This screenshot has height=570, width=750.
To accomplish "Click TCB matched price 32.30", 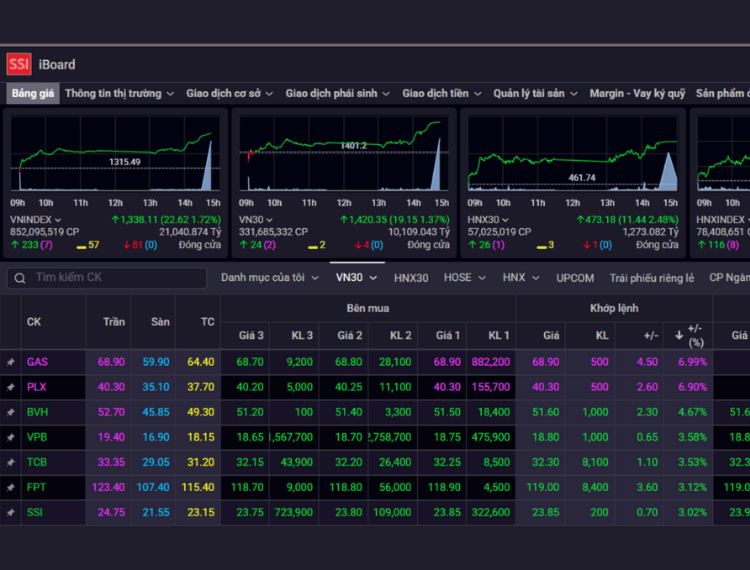I will [545, 462].
